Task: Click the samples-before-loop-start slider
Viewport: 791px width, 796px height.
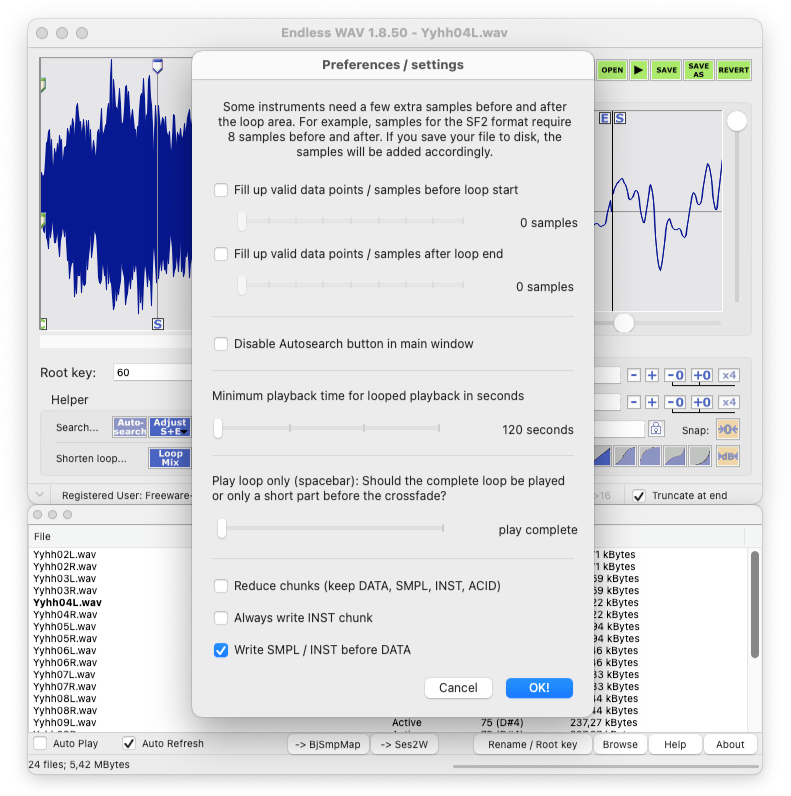Action: pyautogui.click(x=351, y=221)
